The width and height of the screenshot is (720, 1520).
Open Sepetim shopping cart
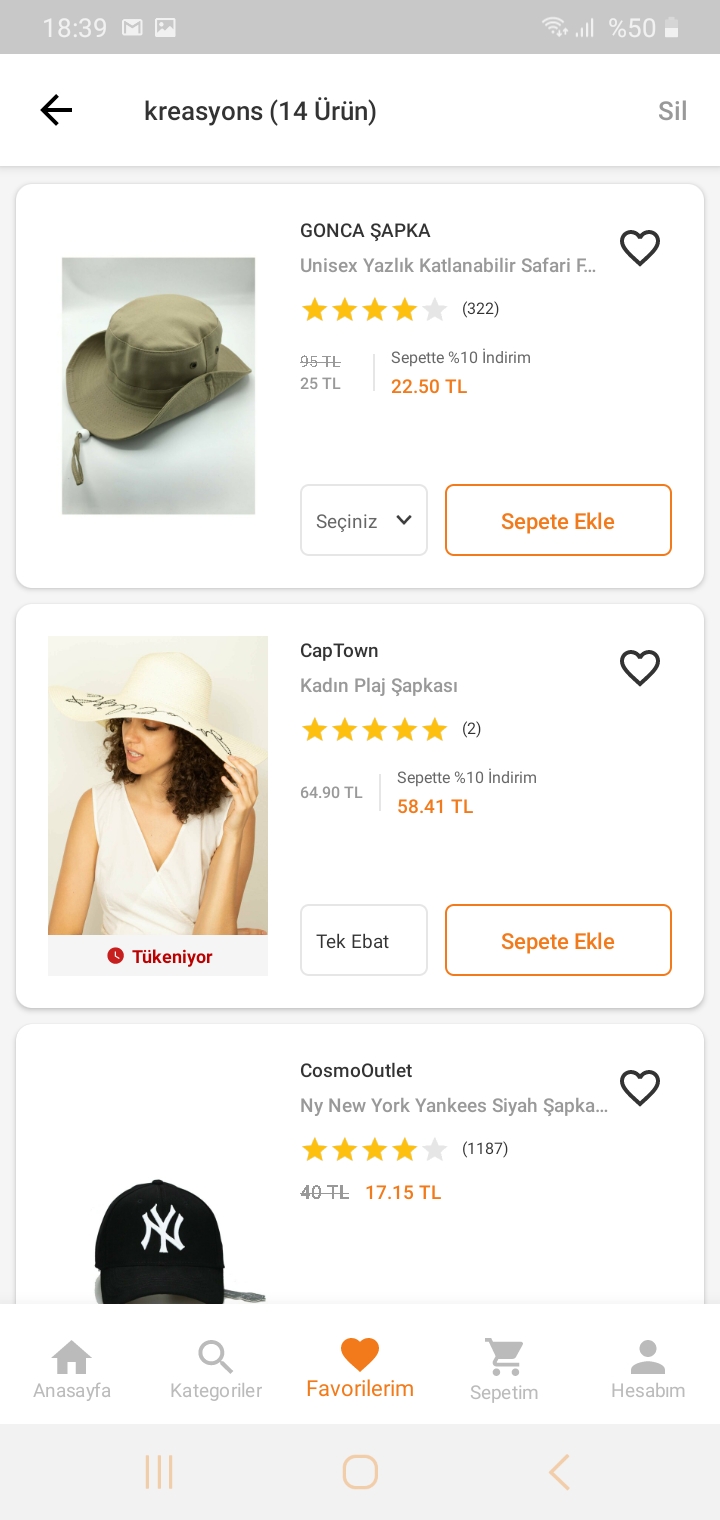click(x=504, y=1370)
